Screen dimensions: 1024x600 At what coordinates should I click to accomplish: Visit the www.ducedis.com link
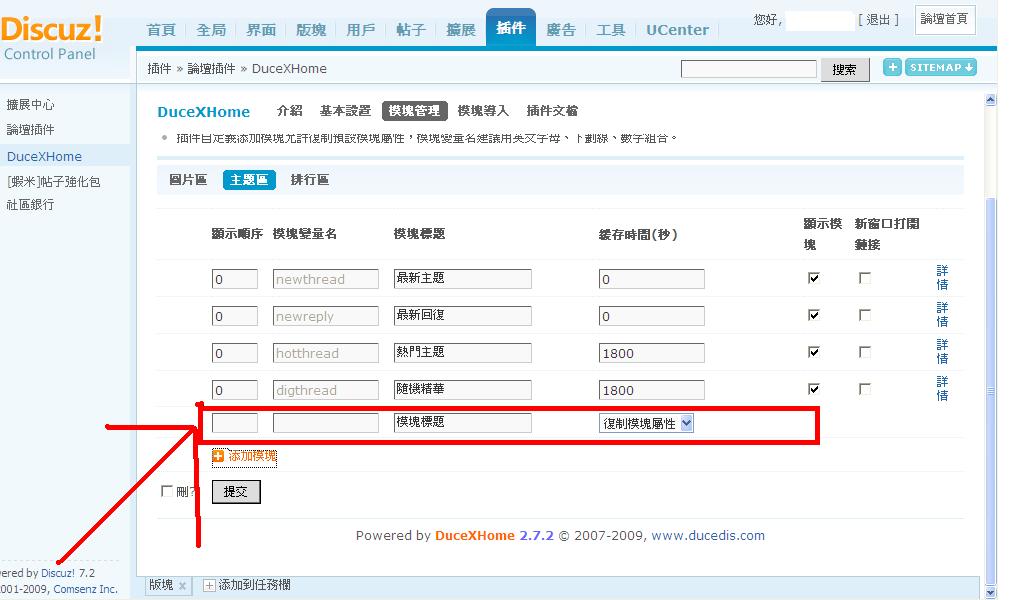pyautogui.click(x=708, y=535)
